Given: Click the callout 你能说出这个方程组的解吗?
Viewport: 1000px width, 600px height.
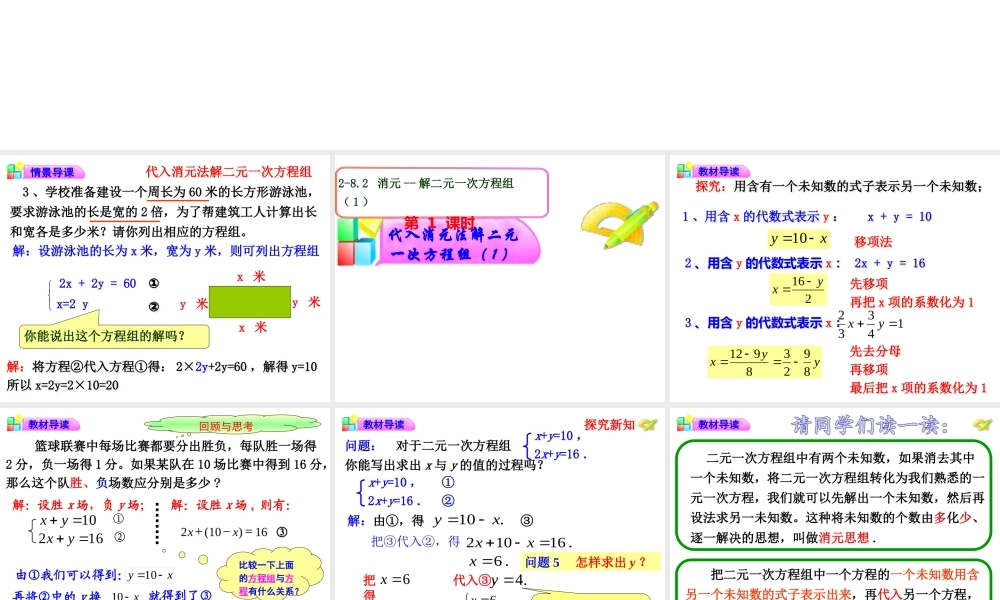Looking at the screenshot, I should click(114, 336).
